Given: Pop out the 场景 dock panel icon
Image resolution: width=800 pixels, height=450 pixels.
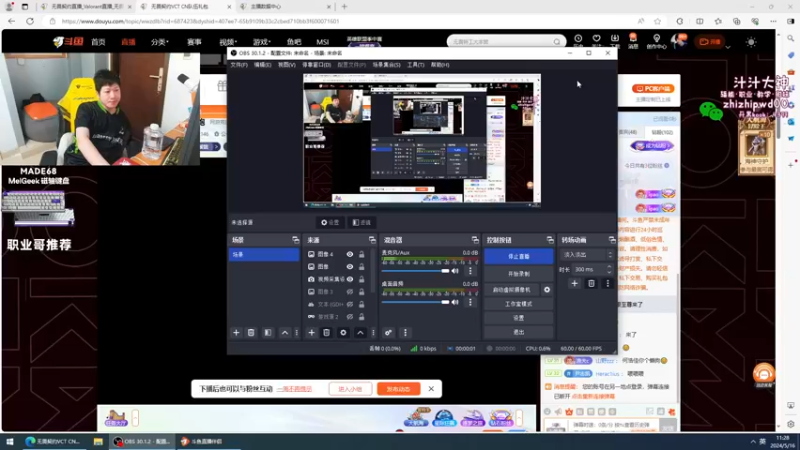Looking at the screenshot, I should (295, 240).
